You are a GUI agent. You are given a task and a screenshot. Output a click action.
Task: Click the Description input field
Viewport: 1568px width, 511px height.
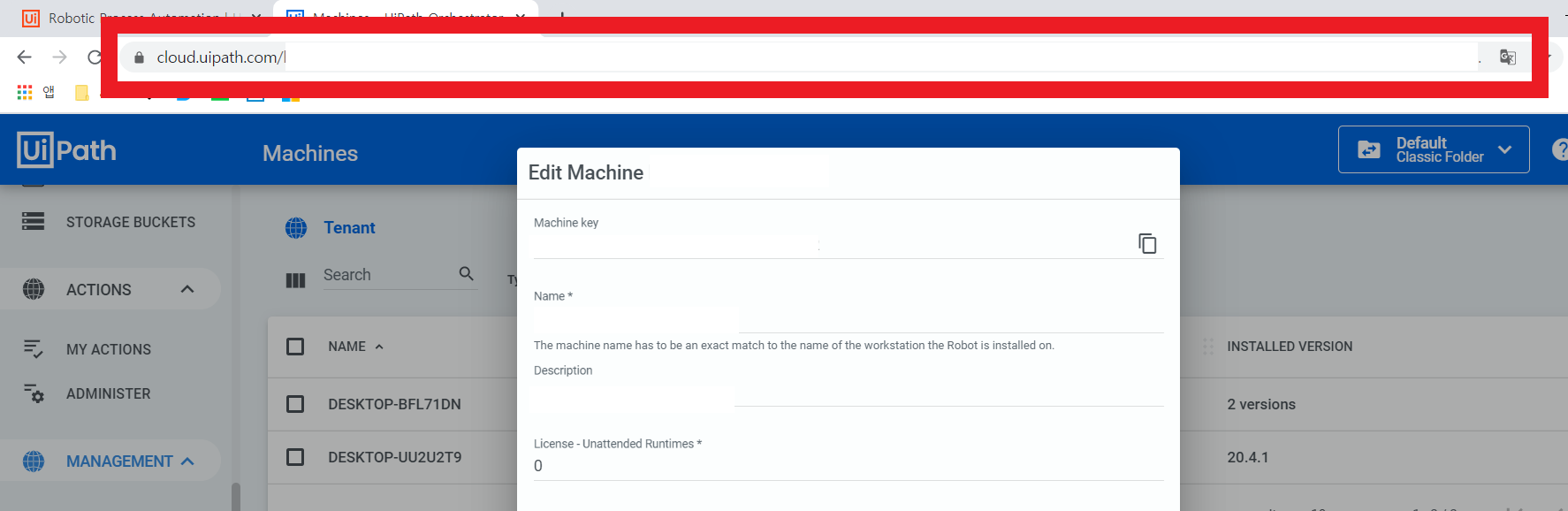click(849, 393)
